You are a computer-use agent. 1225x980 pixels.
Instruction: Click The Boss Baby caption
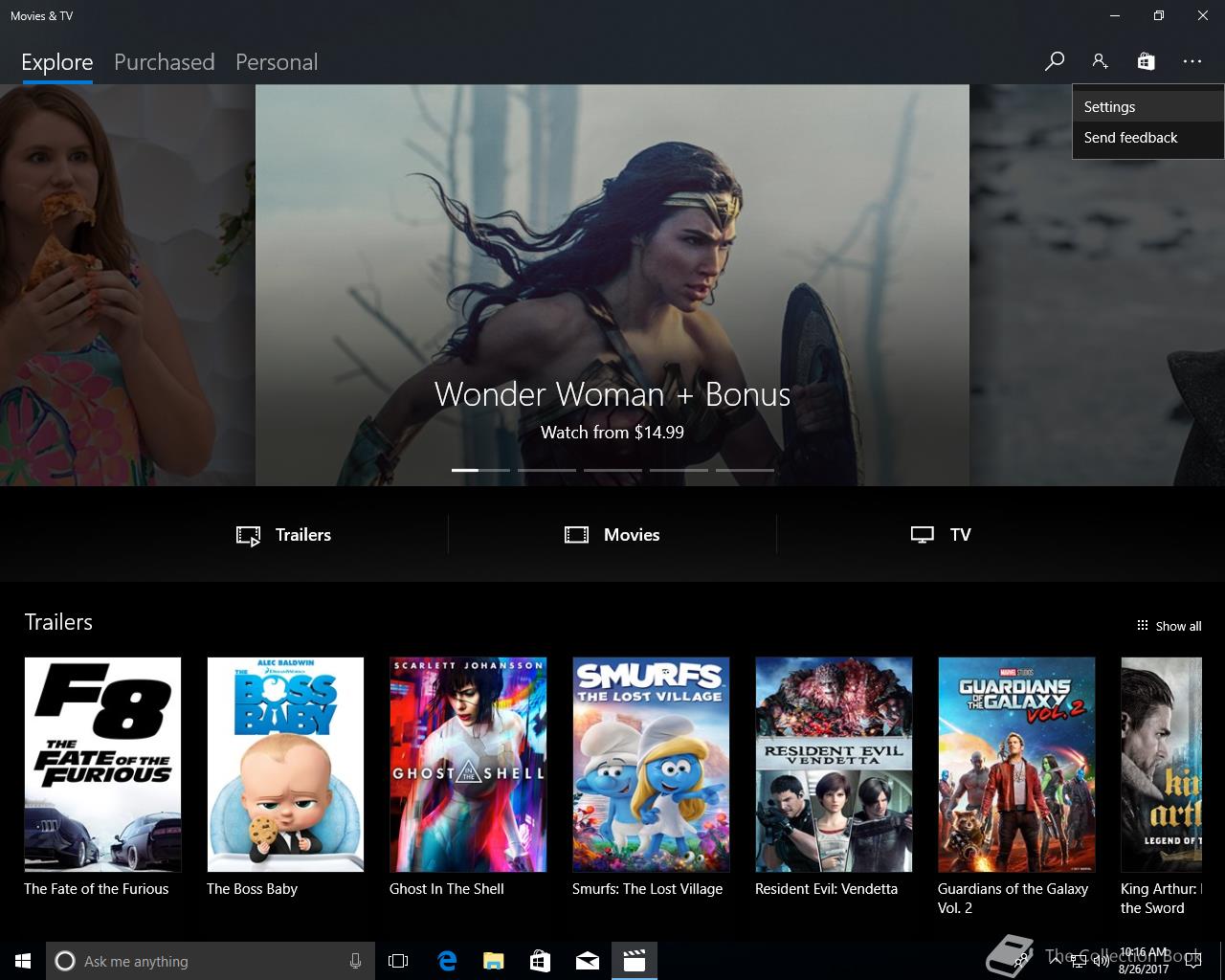[x=252, y=889]
